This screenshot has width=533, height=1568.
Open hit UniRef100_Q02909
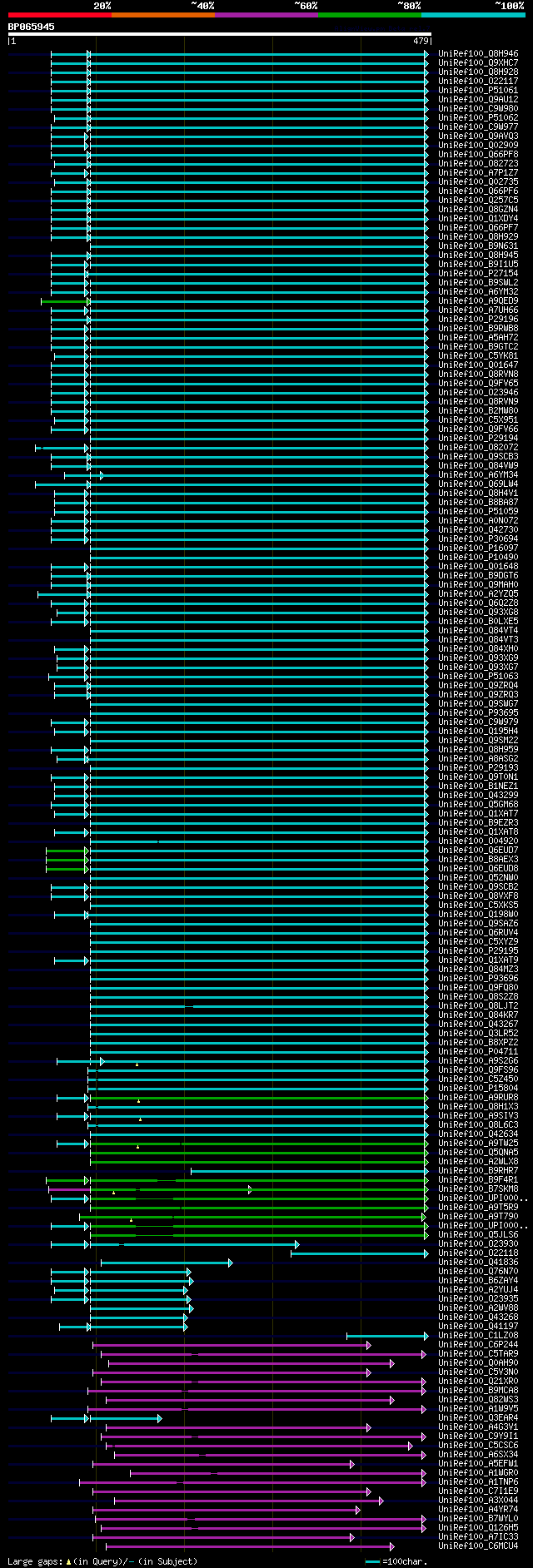point(478,146)
